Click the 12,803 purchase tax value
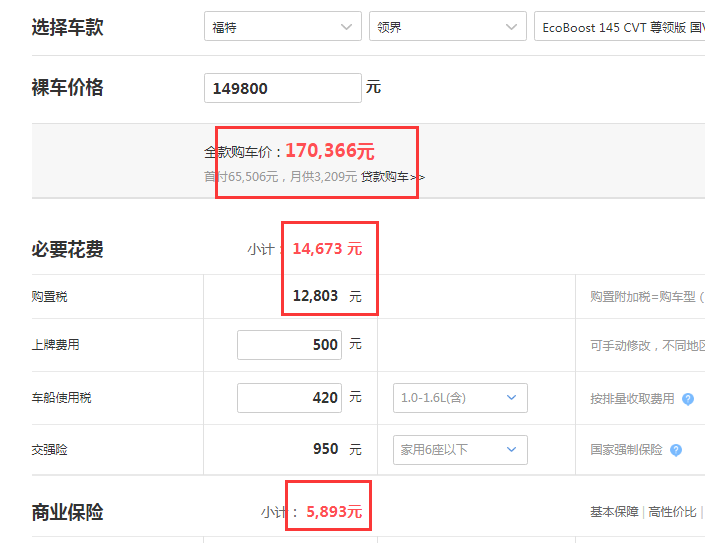This screenshot has width=705, height=543. point(315,296)
